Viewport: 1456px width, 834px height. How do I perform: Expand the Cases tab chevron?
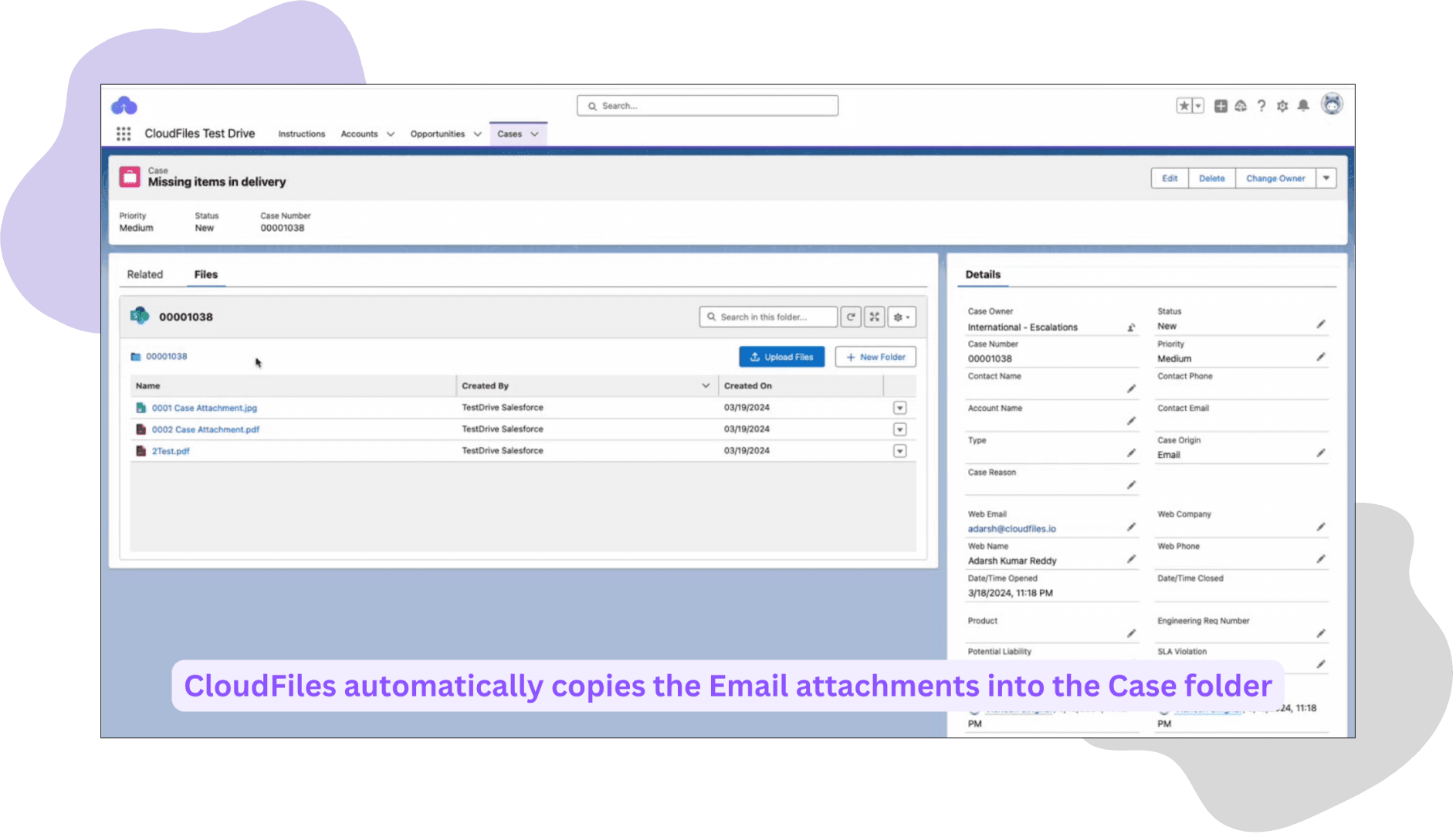pos(535,134)
